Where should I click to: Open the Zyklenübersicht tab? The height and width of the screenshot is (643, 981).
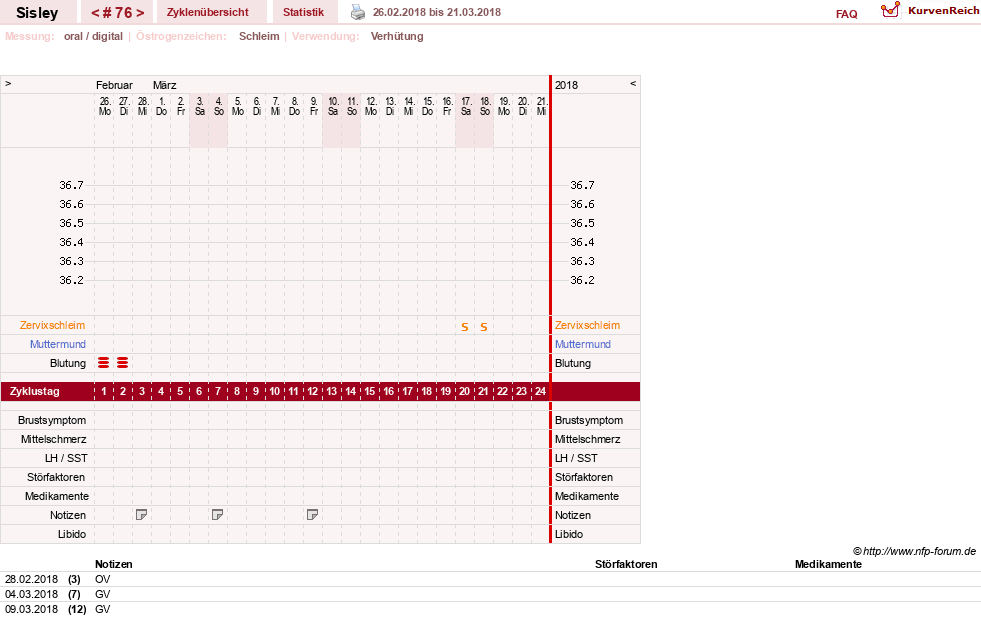pos(208,13)
